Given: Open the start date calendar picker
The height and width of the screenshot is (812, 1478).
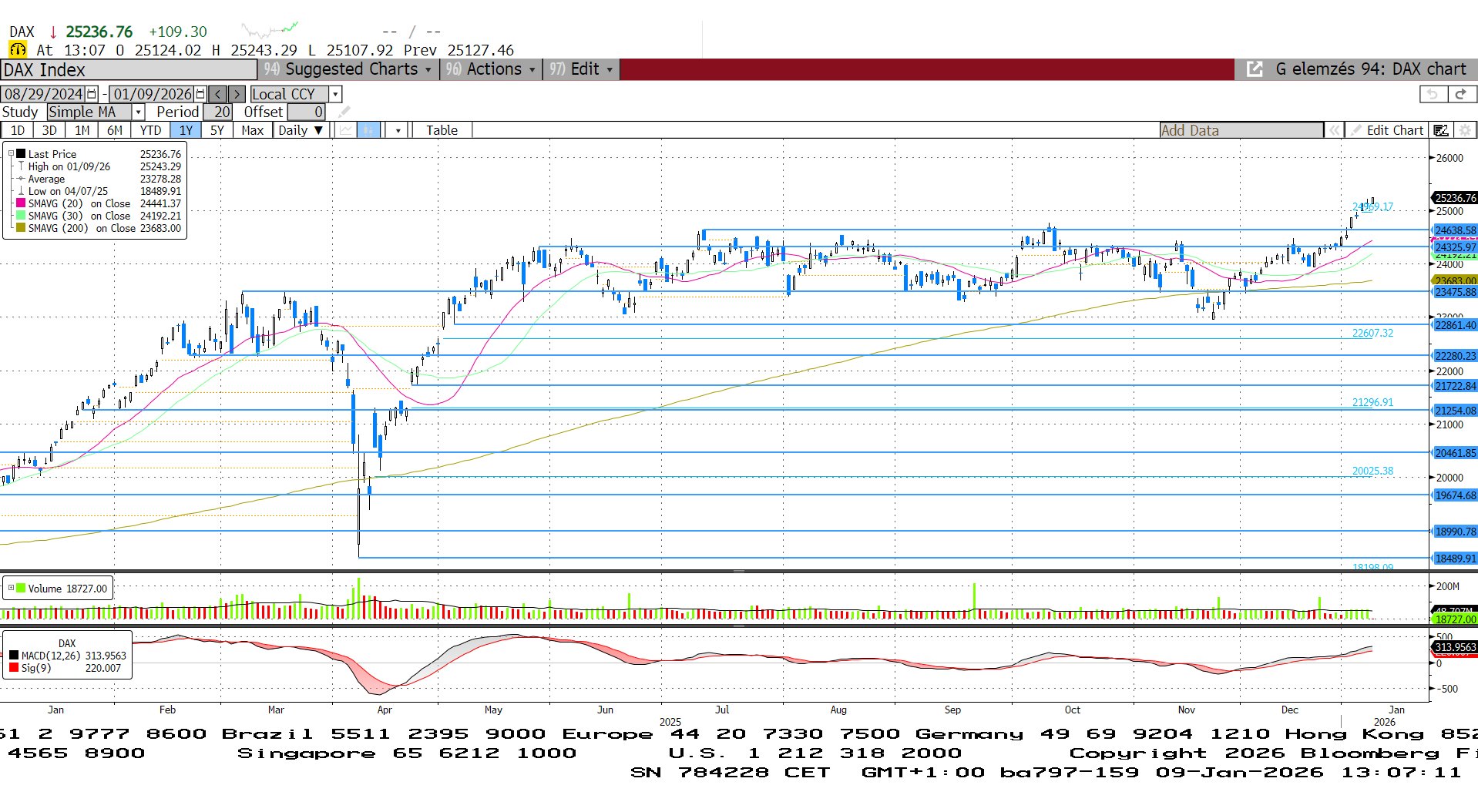Looking at the screenshot, I should tap(92, 94).
